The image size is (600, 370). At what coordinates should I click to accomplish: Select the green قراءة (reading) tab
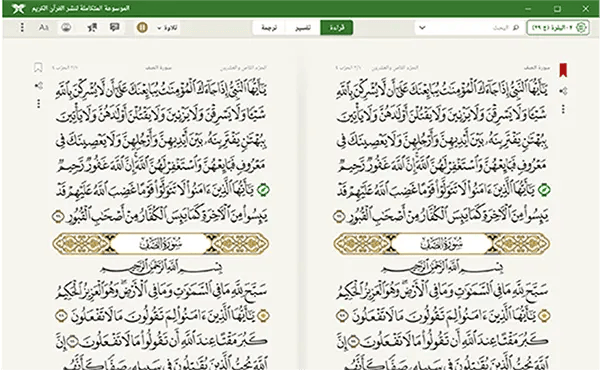pyautogui.click(x=337, y=28)
